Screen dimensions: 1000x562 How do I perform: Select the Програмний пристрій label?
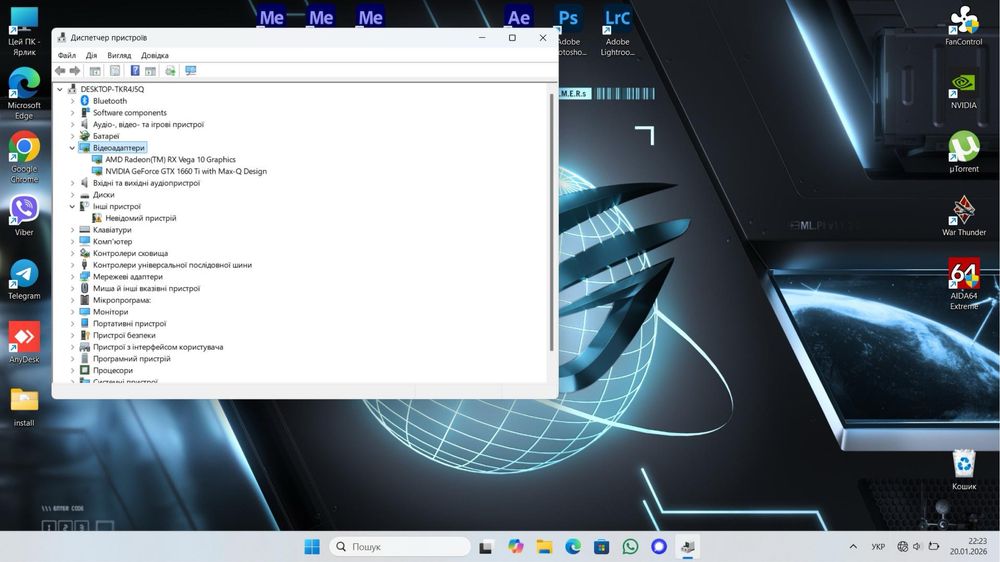click(131, 359)
